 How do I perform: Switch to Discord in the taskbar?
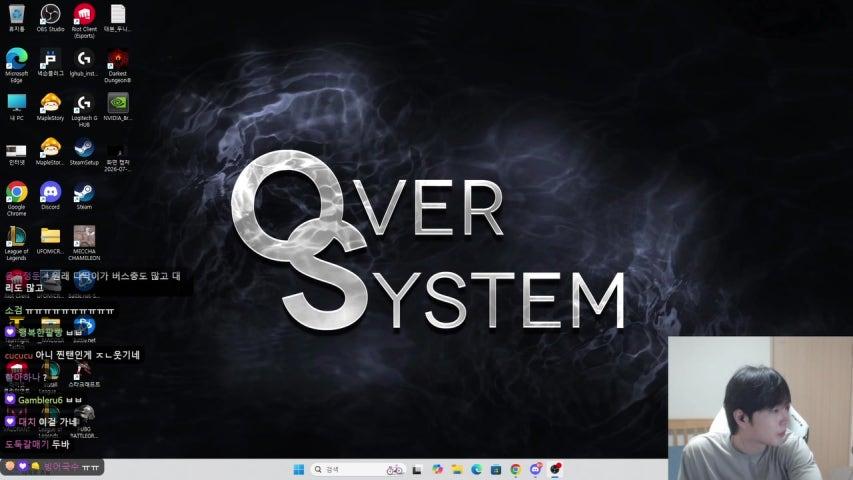click(536, 469)
